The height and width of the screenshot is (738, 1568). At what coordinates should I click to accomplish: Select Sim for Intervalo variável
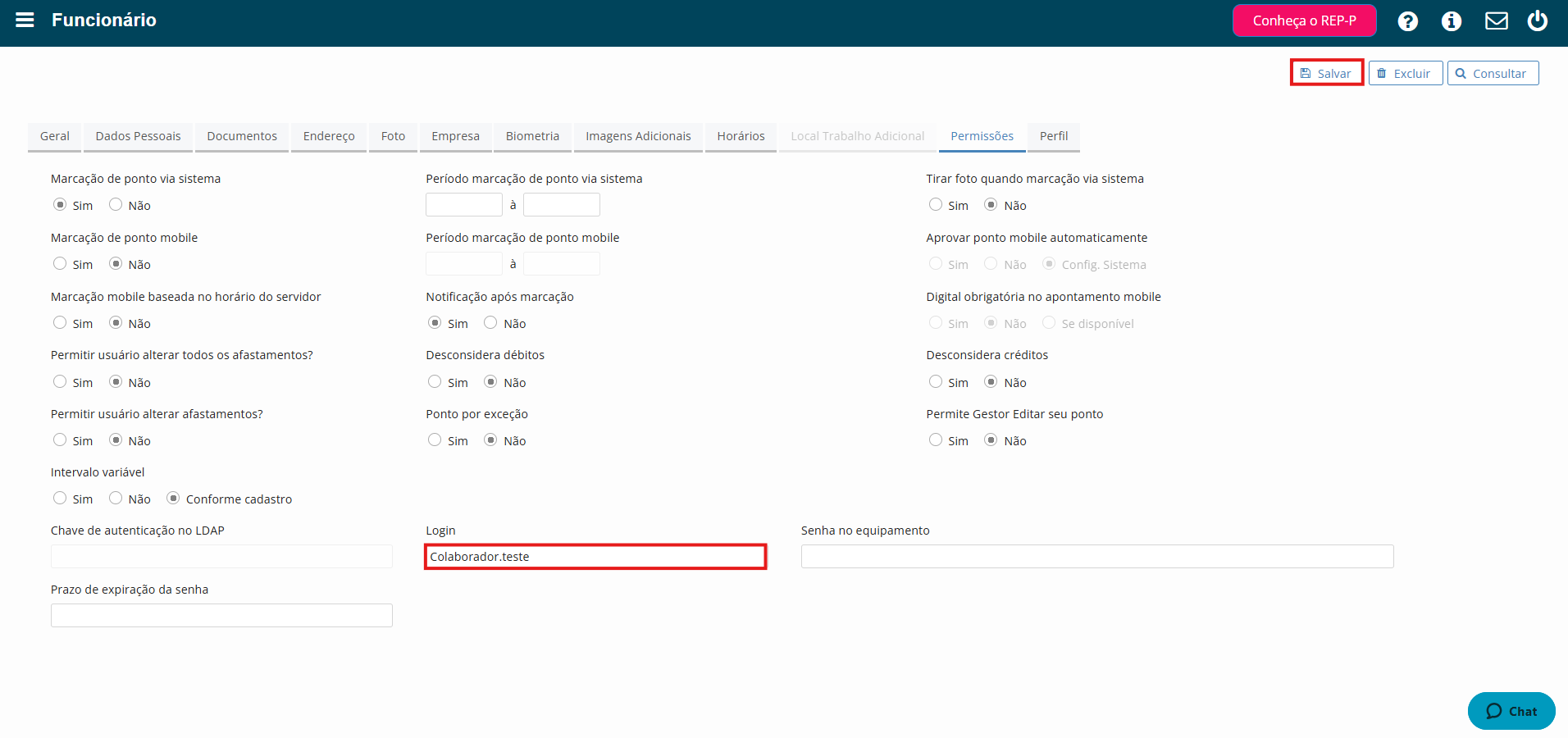pos(60,498)
